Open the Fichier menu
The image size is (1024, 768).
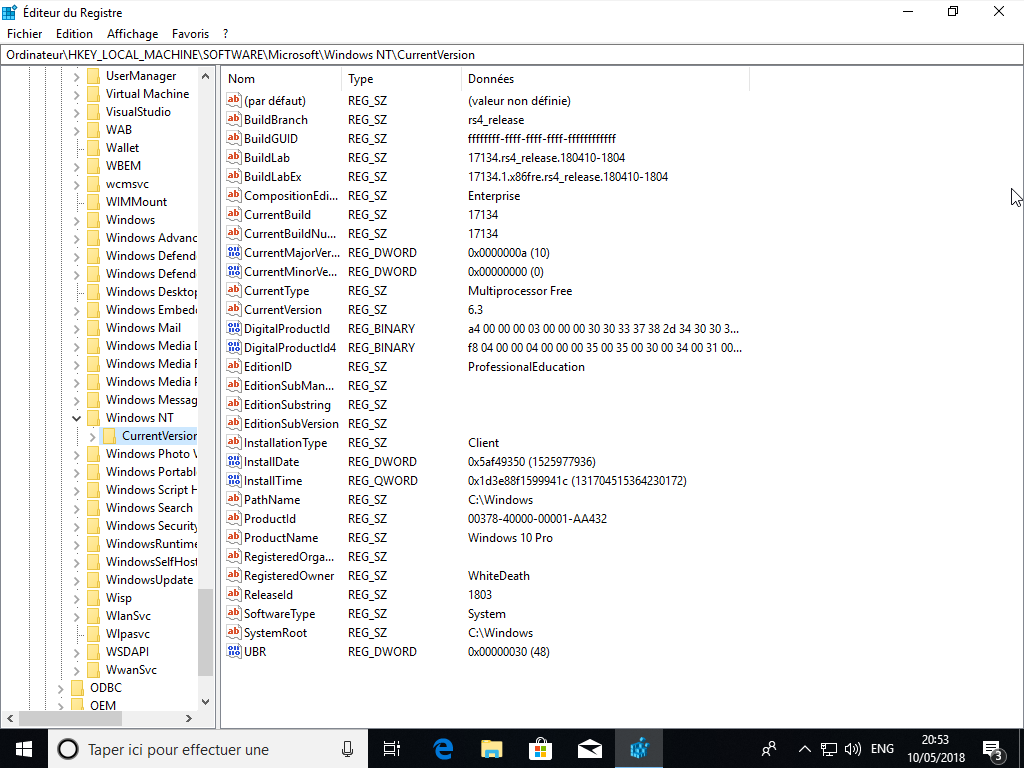[x=25, y=34]
